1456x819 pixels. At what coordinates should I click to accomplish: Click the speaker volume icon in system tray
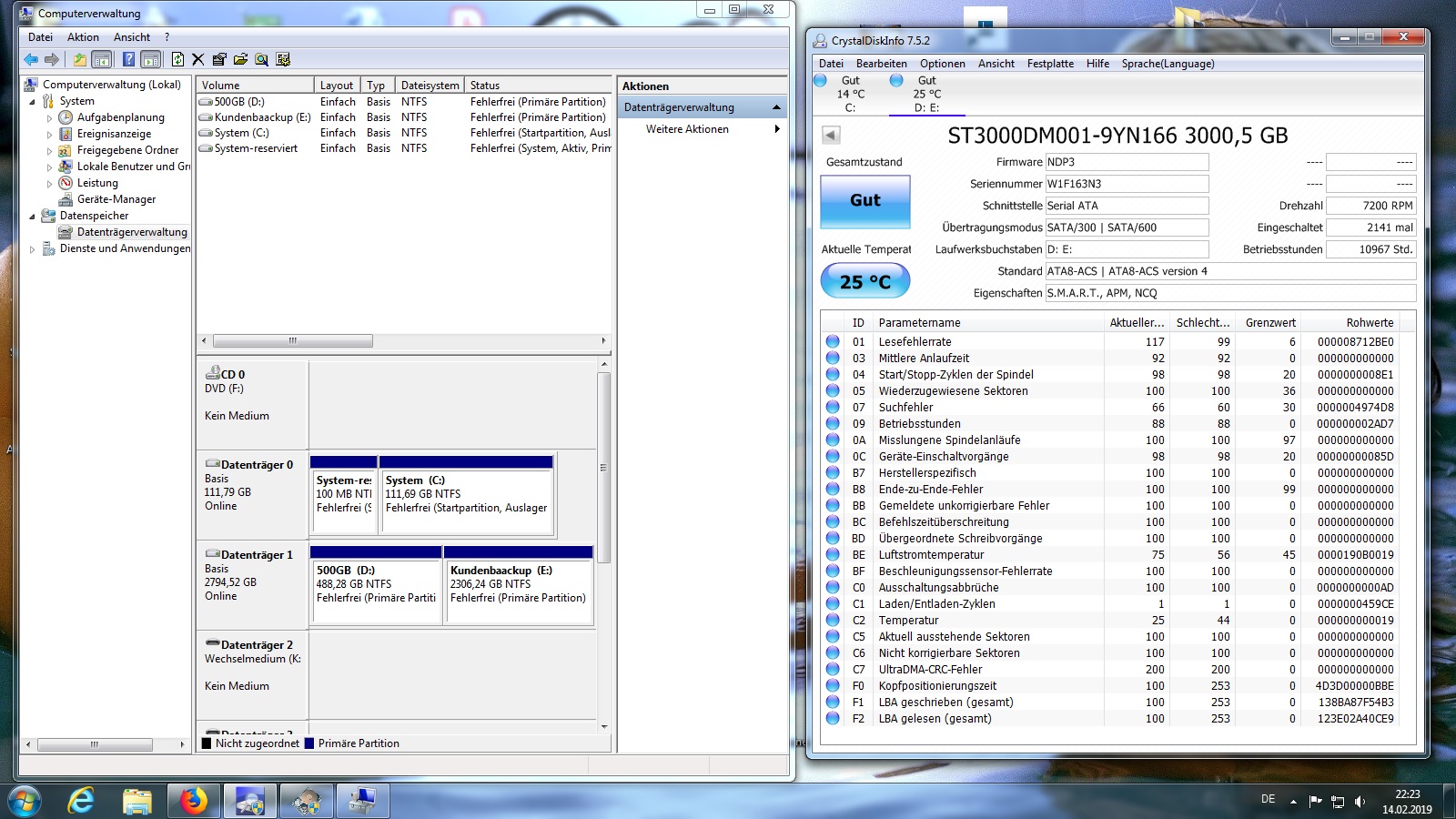tap(1360, 801)
